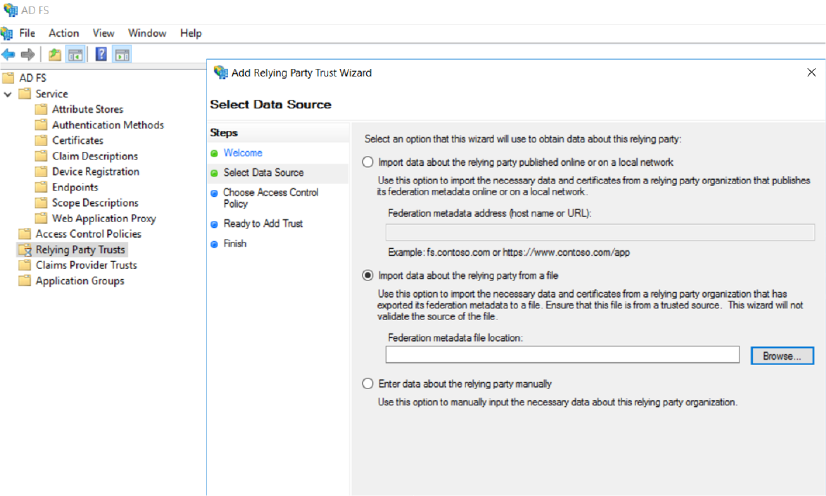Click the Access Control Policies folder icon
Image resolution: width=826 pixels, height=496 pixels.
point(24,234)
